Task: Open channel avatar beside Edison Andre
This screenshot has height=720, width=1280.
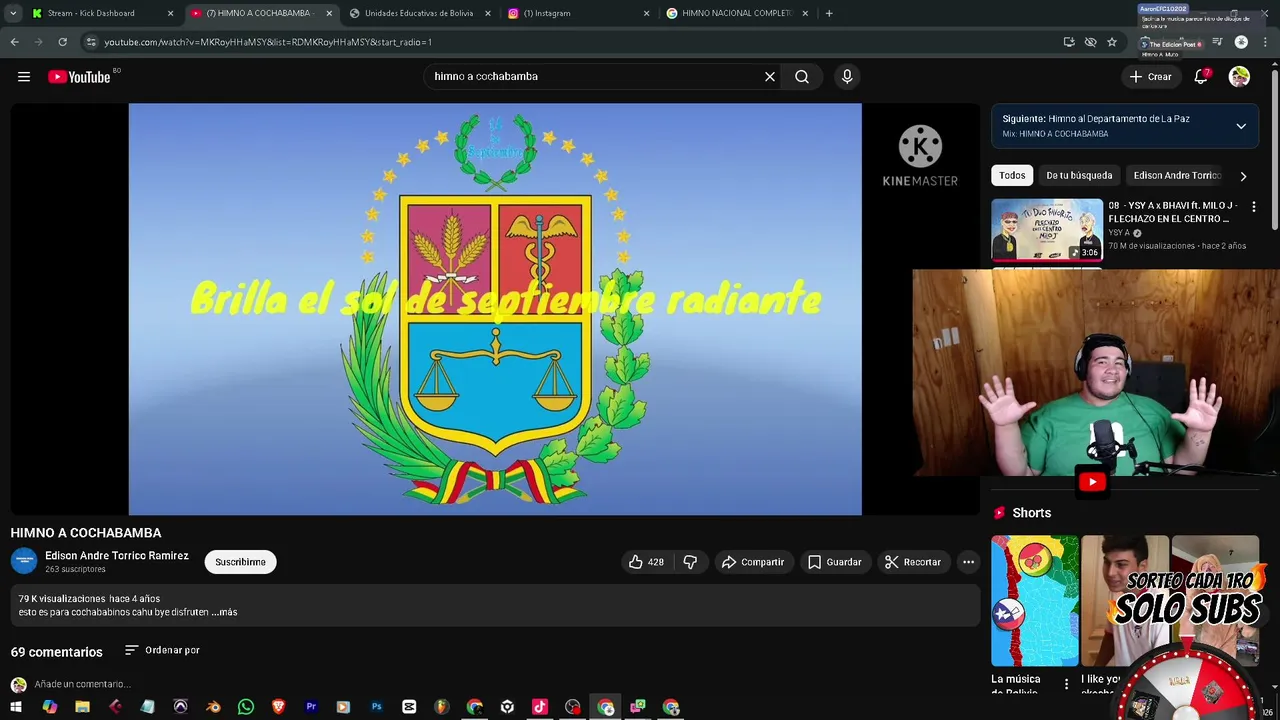Action: point(24,562)
